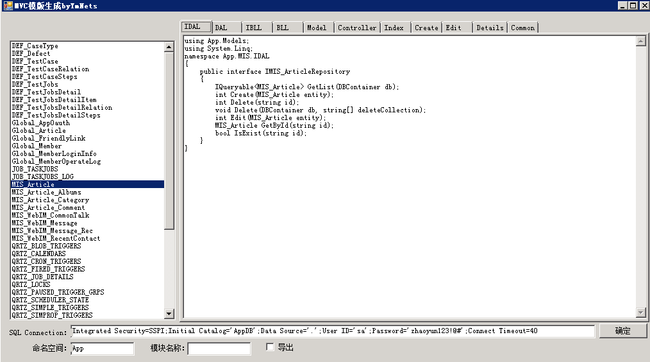Switch to the IDAL tab
Image resolution: width=650 pixels, height=362 pixels.
coord(196,27)
